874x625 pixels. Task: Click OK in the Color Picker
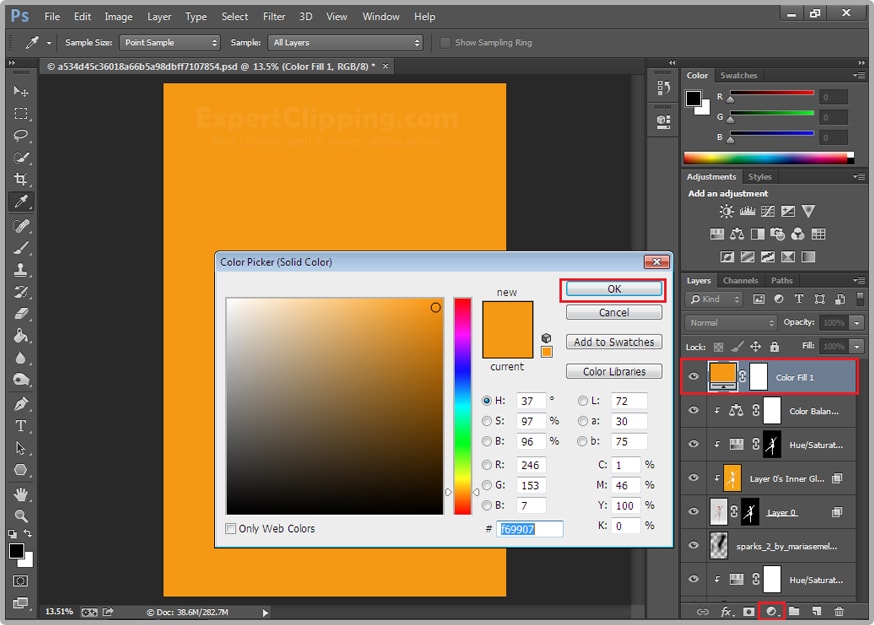613,289
